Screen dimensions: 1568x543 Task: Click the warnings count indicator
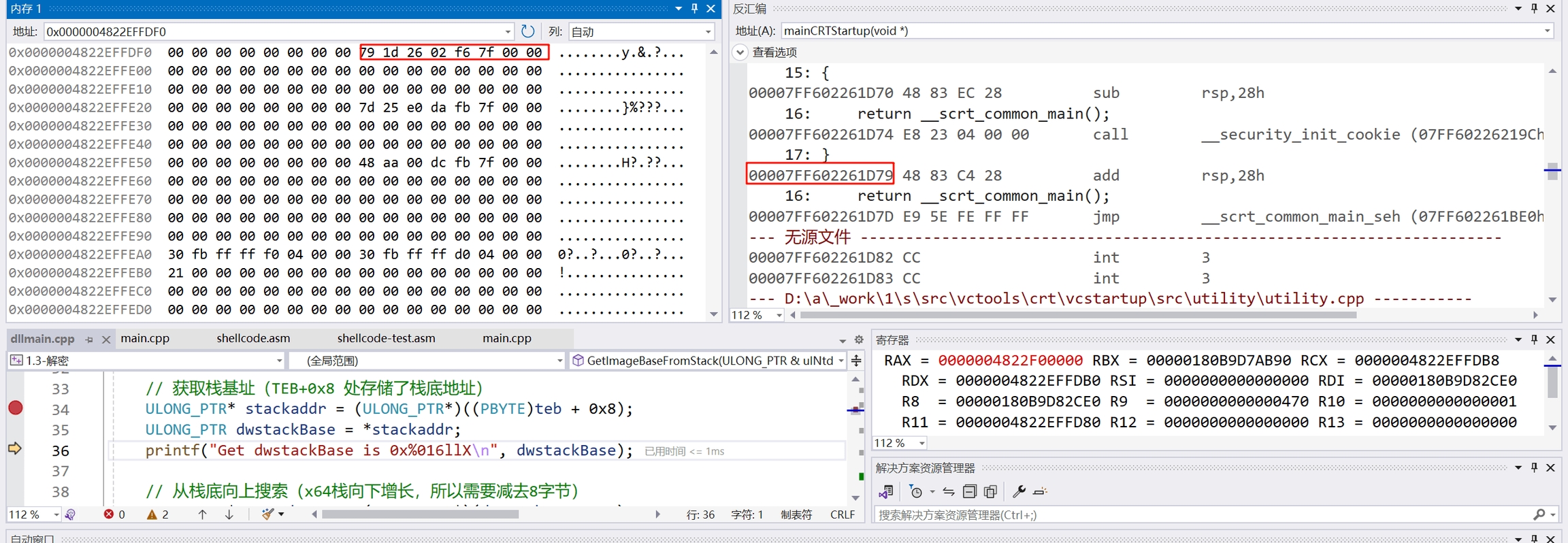click(157, 514)
